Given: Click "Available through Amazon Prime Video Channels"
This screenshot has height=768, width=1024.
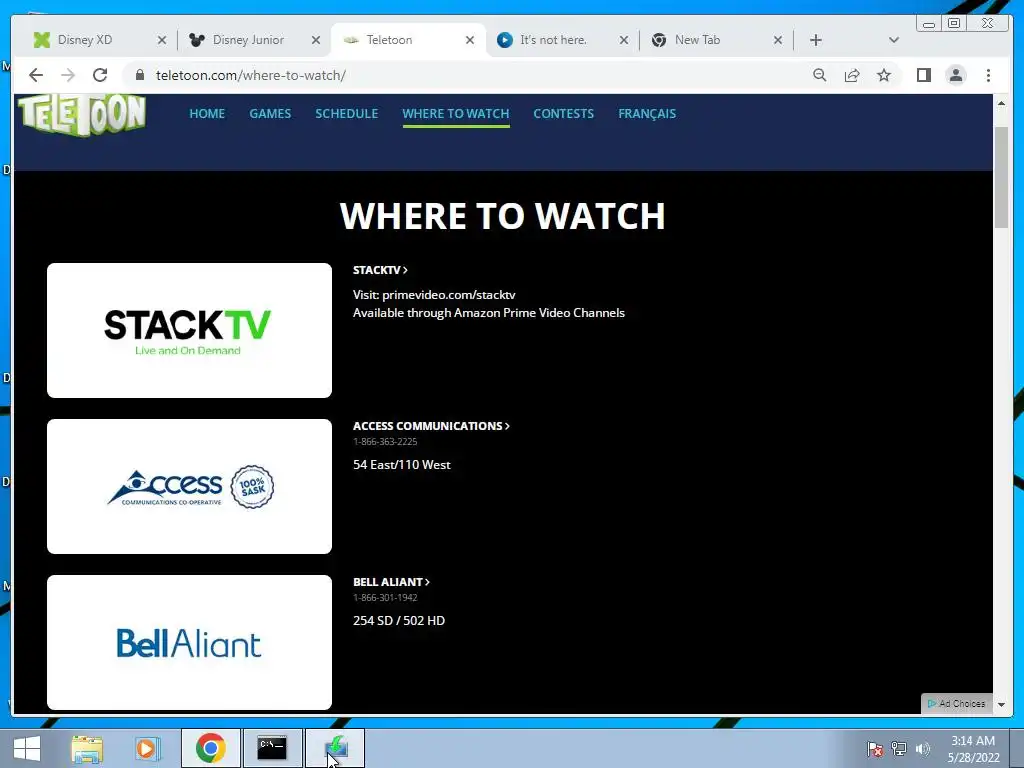Looking at the screenshot, I should coord(488,313).
